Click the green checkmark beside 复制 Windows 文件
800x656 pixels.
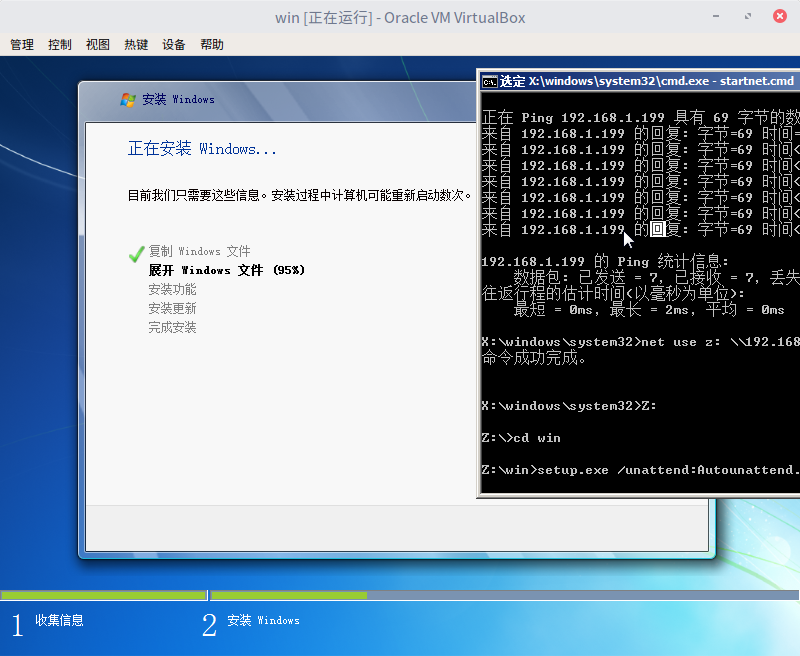(136, 254)
